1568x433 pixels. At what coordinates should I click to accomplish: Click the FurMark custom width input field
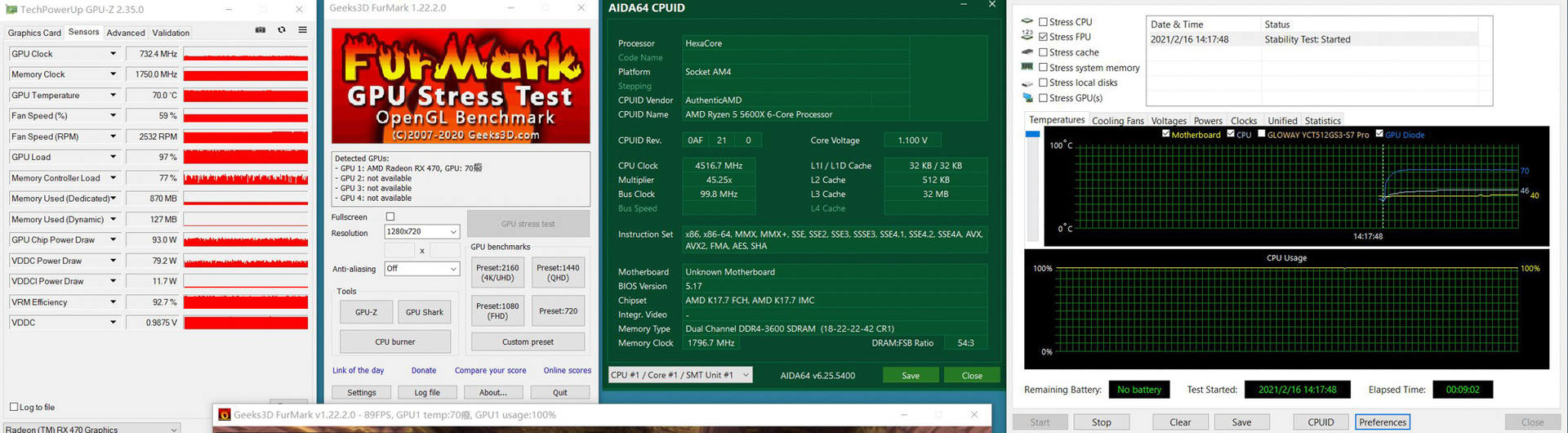(x=399, y=250)
